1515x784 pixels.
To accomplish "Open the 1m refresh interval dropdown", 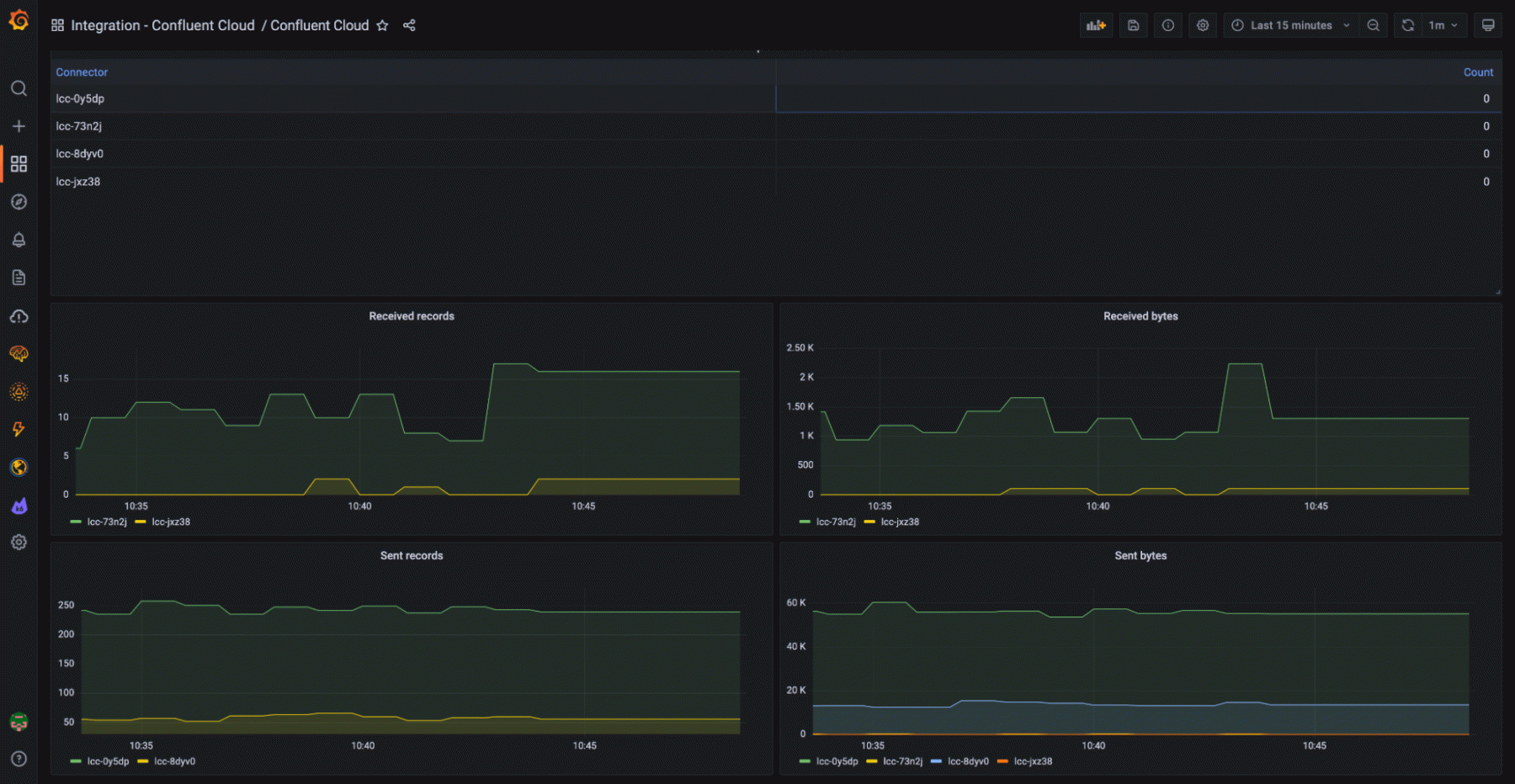I will pos(1442,25).
